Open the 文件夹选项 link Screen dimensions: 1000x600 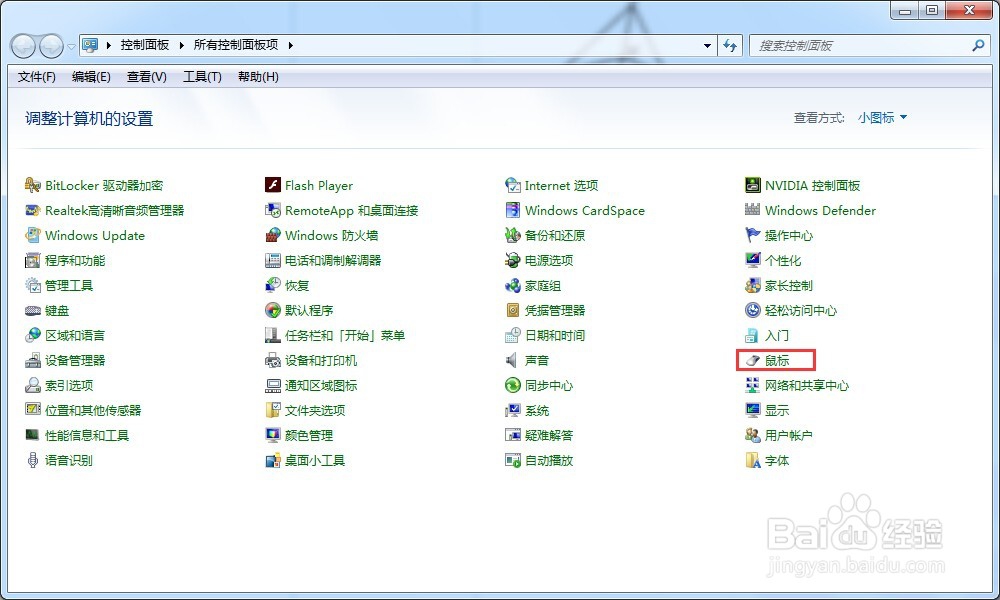pyautogui.click(x=315, y=411)
